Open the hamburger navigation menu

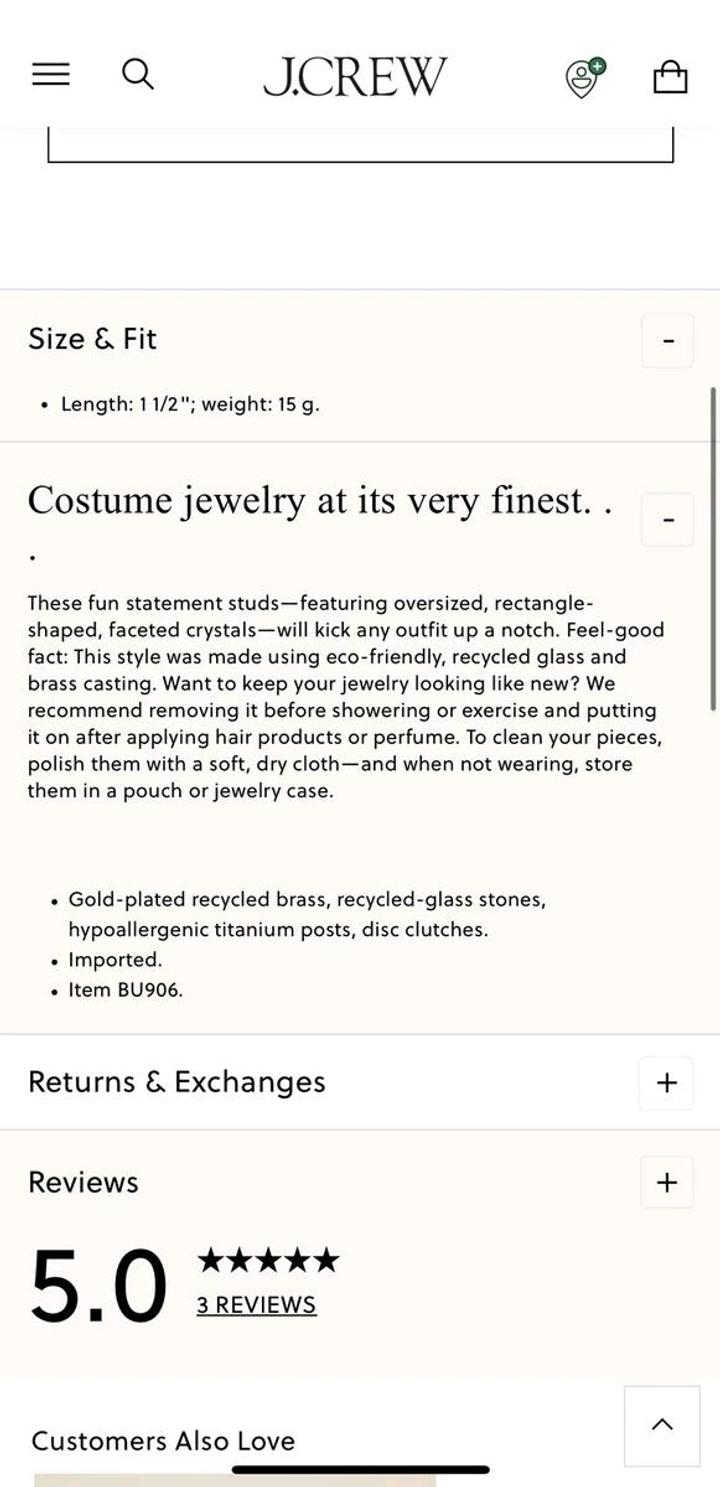click(x=51, y=75)
